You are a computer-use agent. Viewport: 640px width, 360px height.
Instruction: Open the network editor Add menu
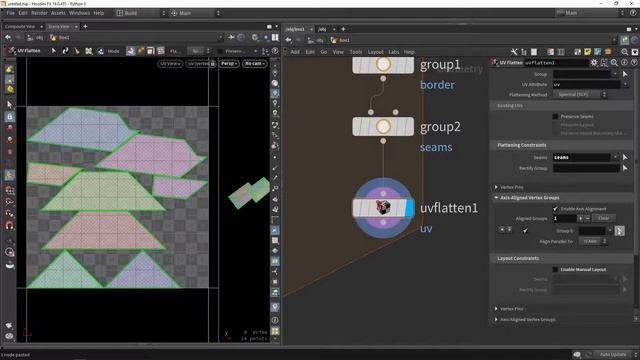click(295, 52)
